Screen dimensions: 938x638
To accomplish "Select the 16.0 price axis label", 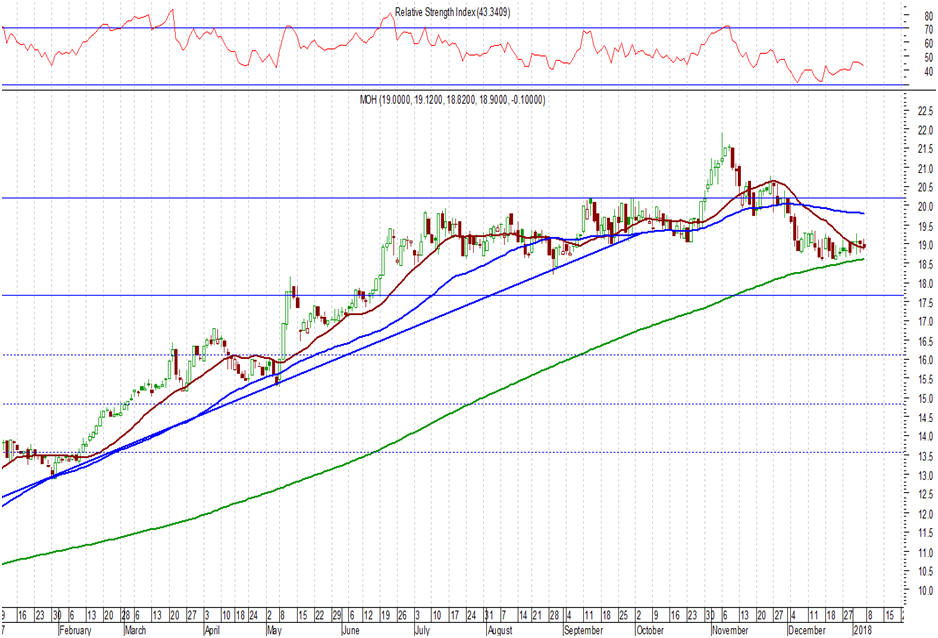I will tap(925, 361).
